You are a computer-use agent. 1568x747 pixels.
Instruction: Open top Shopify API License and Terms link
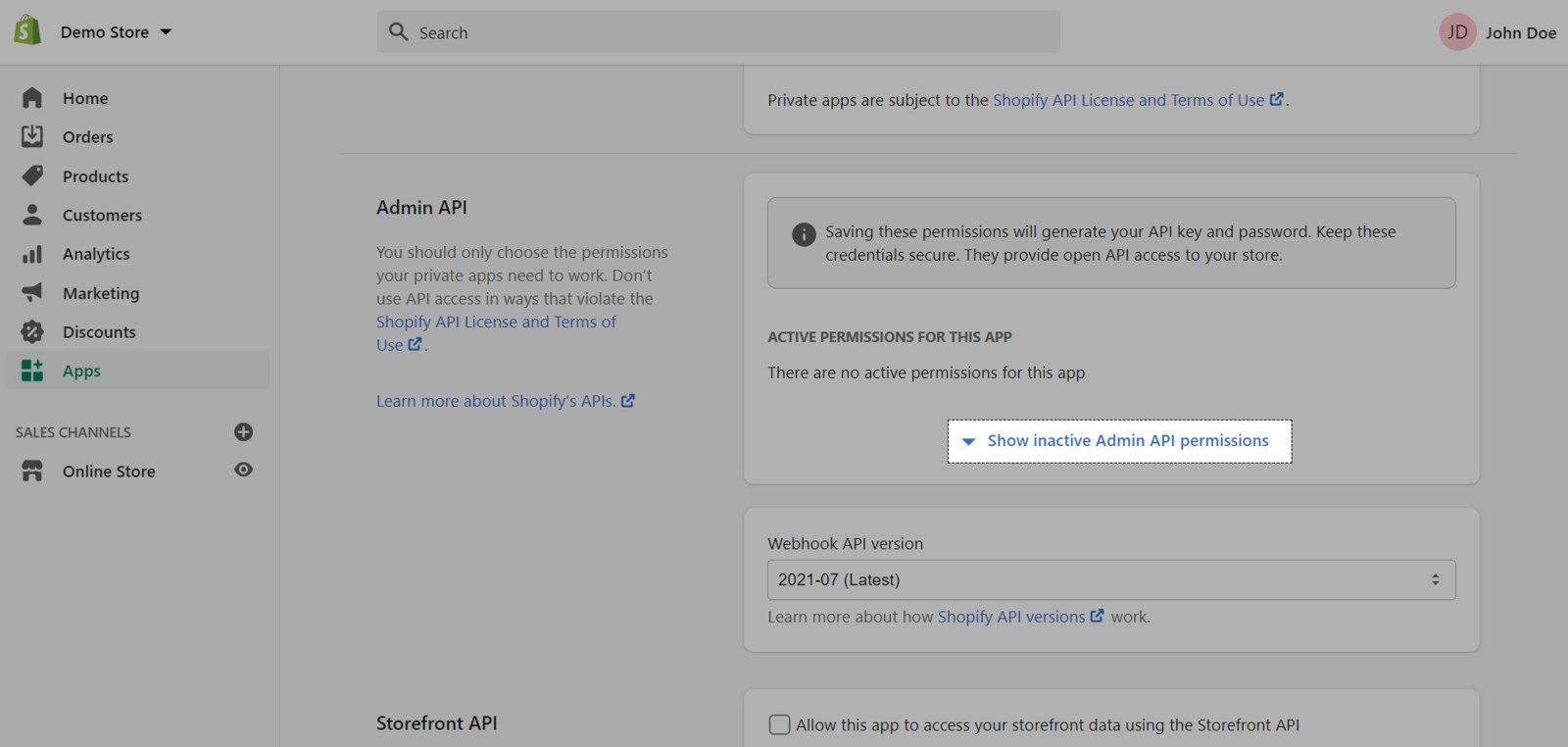[x=1128, y=100]
